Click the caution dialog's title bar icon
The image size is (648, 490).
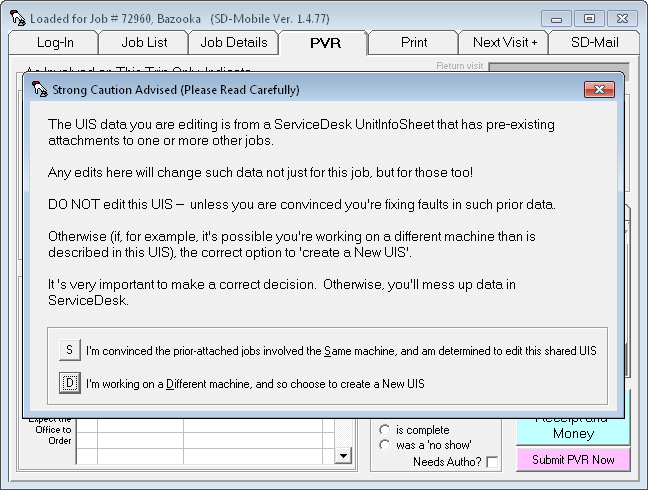click(x=40, y=90)
